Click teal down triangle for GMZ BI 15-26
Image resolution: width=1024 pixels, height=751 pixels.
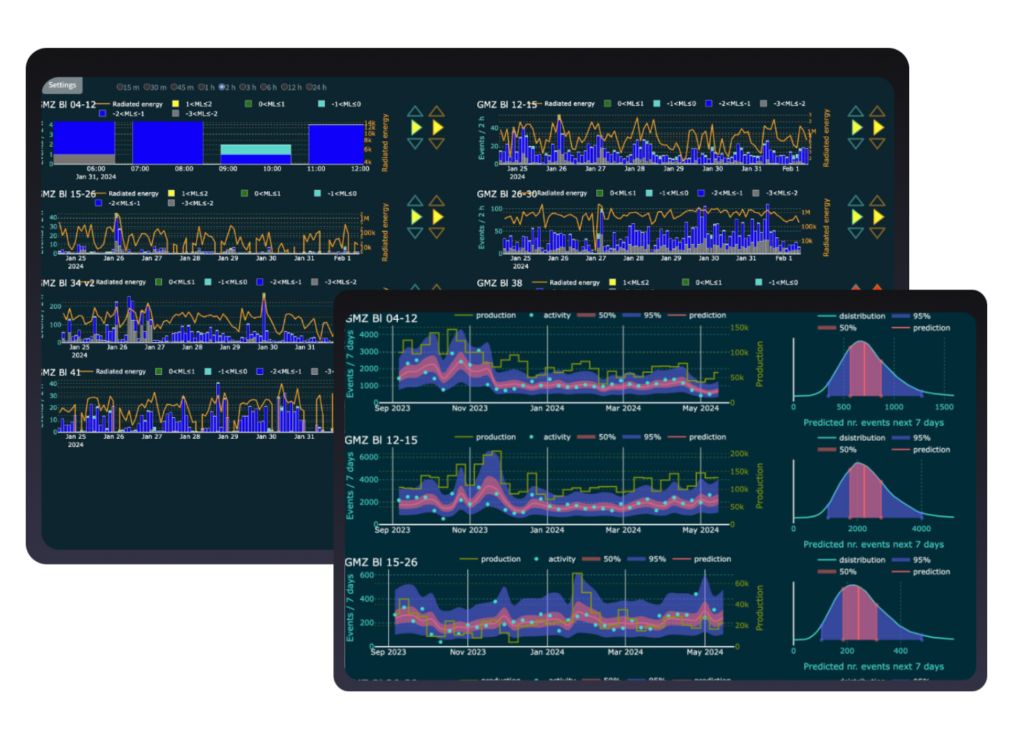(415, 233)
